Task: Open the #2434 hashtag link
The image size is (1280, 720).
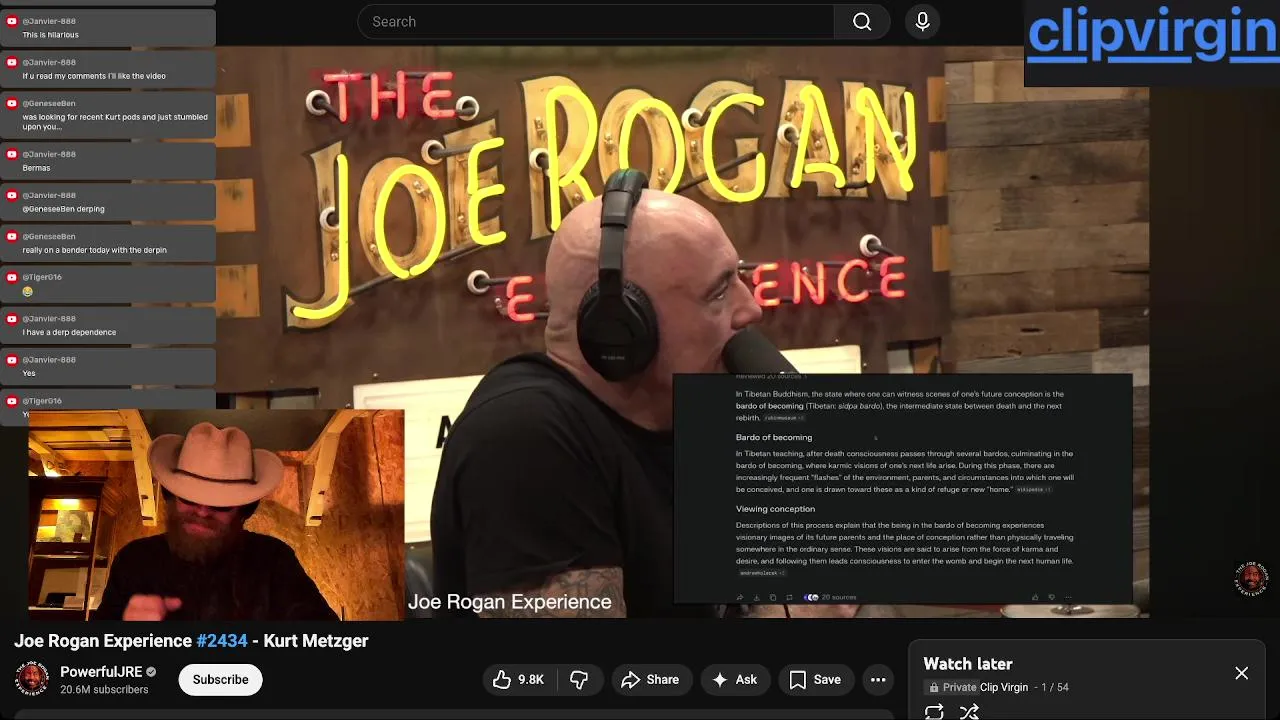Action: pos(222,641)
